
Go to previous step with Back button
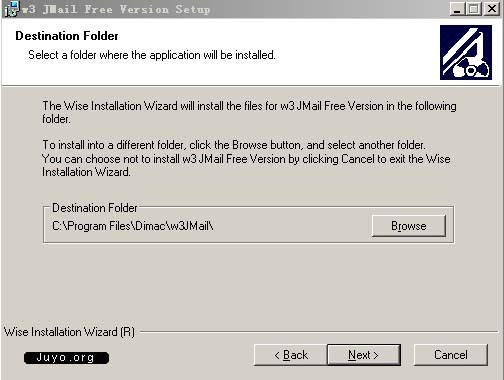[291, 355]
